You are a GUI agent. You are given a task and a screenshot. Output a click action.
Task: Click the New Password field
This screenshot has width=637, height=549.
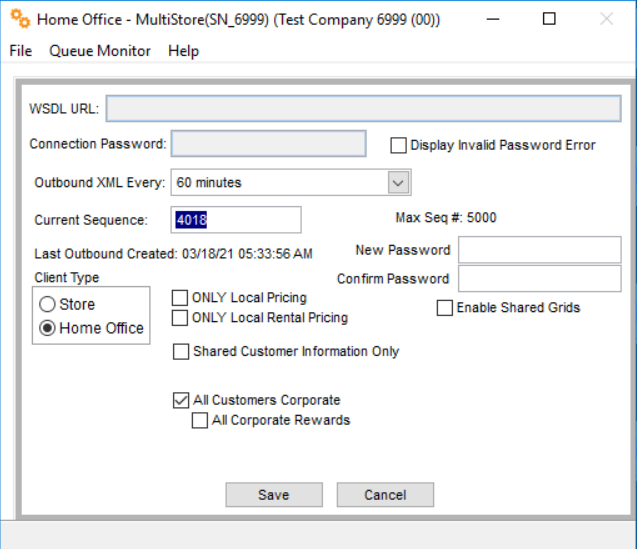point(540,250)
